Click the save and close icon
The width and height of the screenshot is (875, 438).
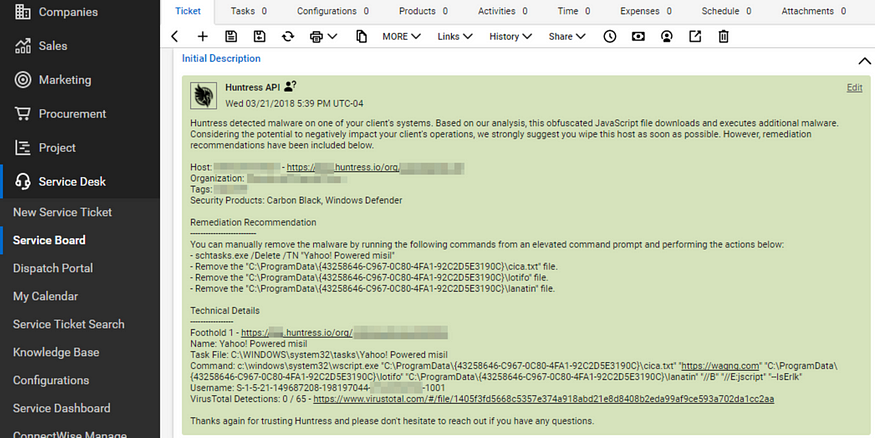[x=259, y=36]
